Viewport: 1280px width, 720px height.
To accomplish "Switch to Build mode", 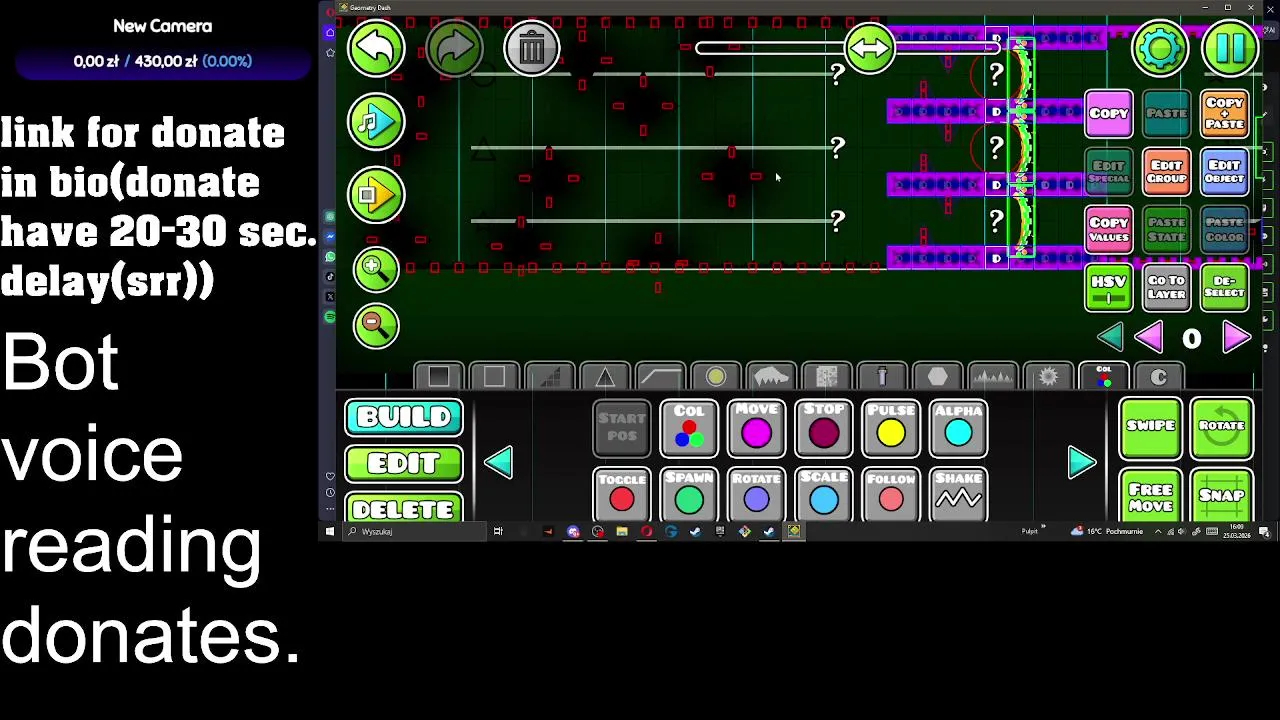I will pos(404,417).
